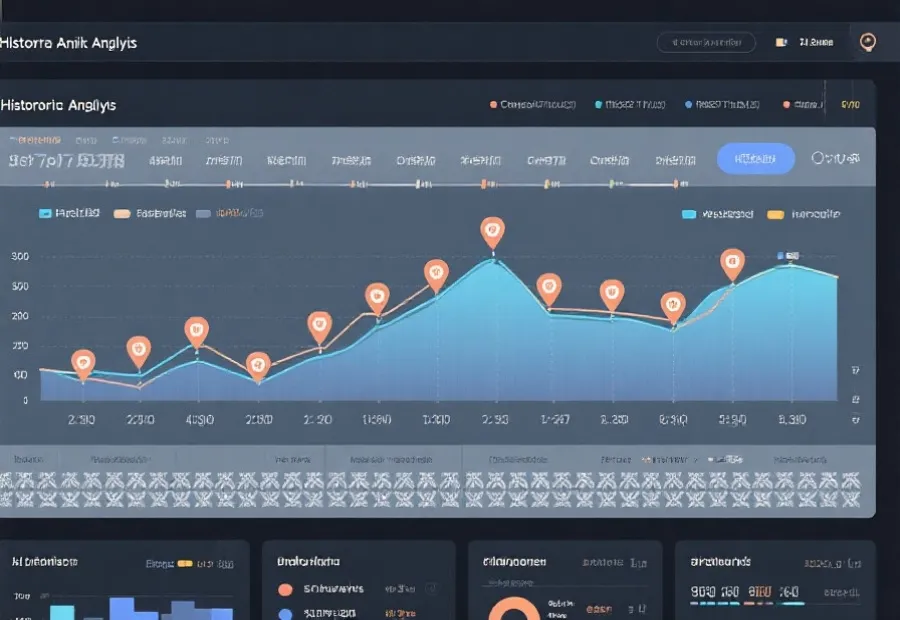This screenshot has width=900, height=620.
Task: Click into the rounded search field in the top bar
Action: (x=705, y=42)
